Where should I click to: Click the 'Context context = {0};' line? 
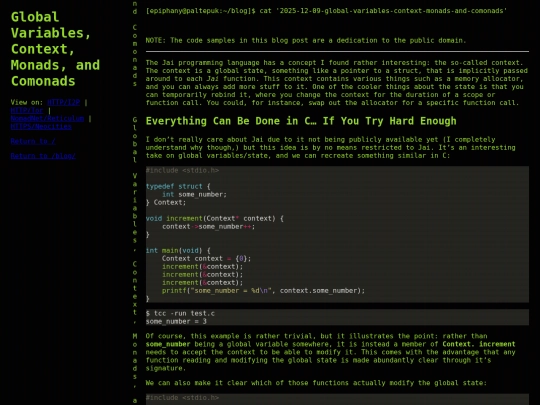coord(206,259)
